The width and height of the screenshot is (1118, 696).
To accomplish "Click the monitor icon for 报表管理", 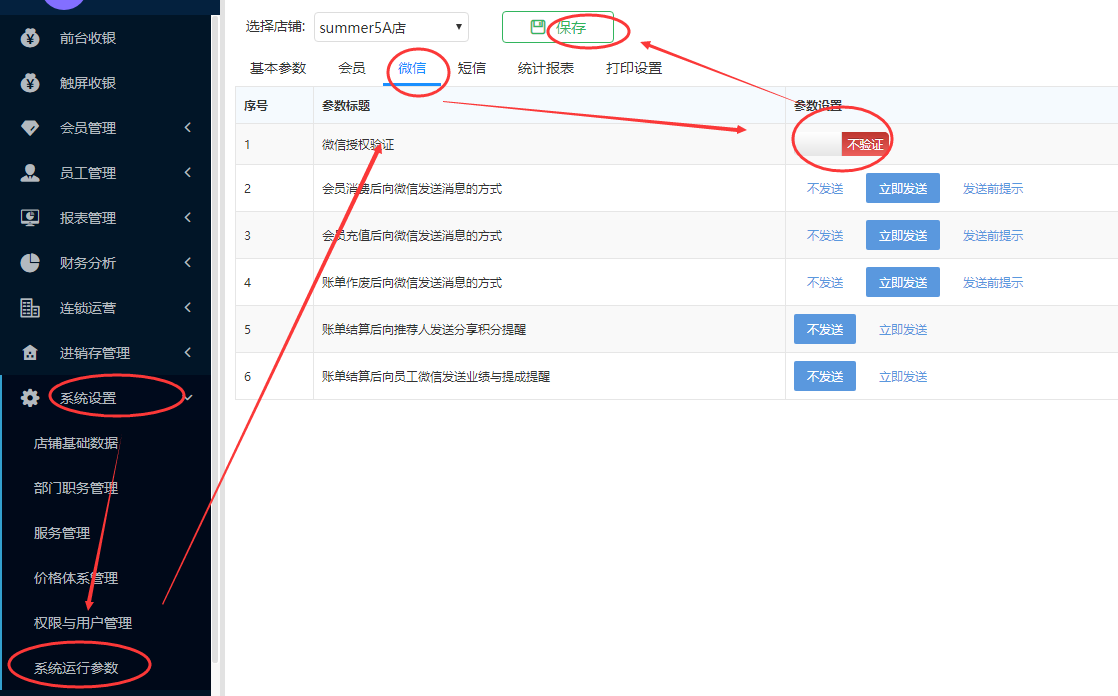I will tap(30, 218).
